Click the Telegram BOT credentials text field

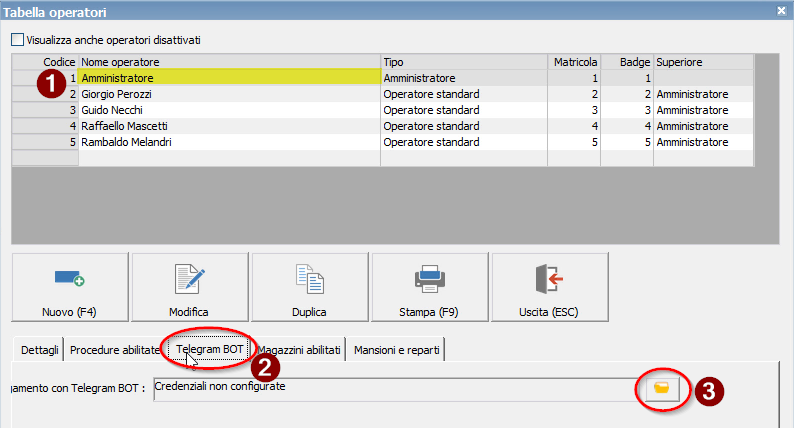pos(390,388)
